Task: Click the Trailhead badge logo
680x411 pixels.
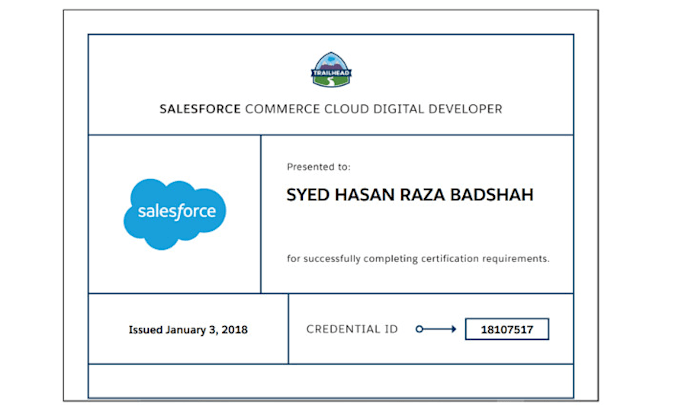Action: click(x=331, y=69)
